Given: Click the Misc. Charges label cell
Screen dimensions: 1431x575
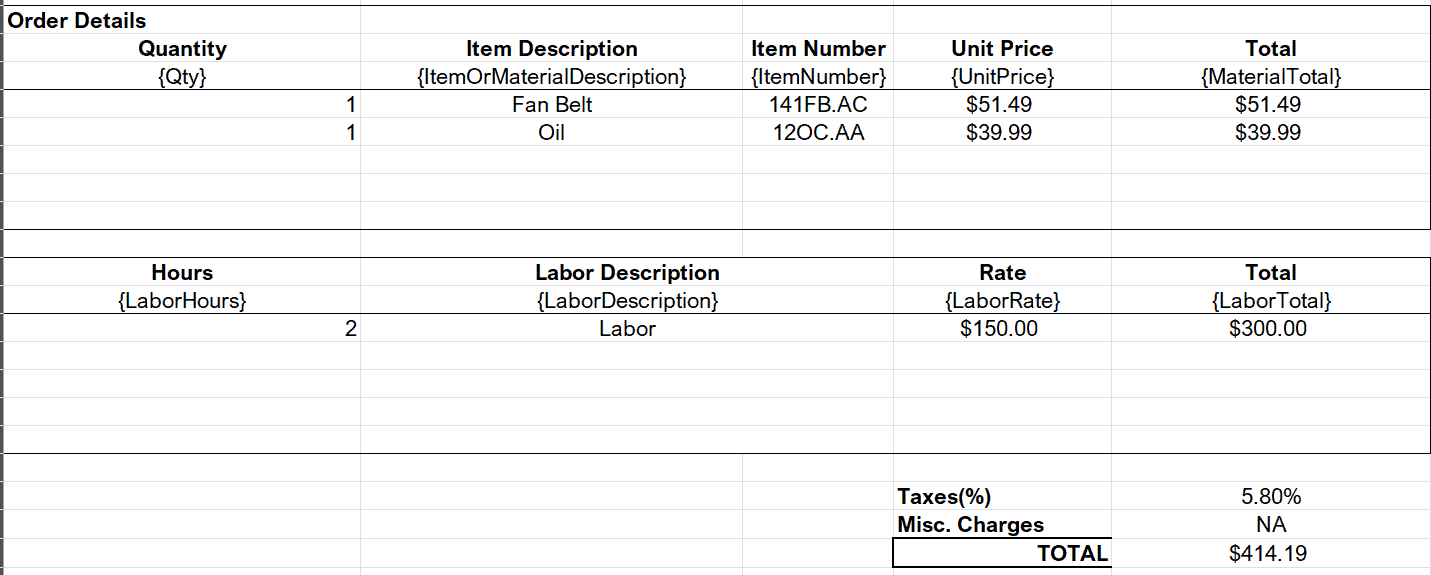Looking at the screenshot, I should (970, 524).
